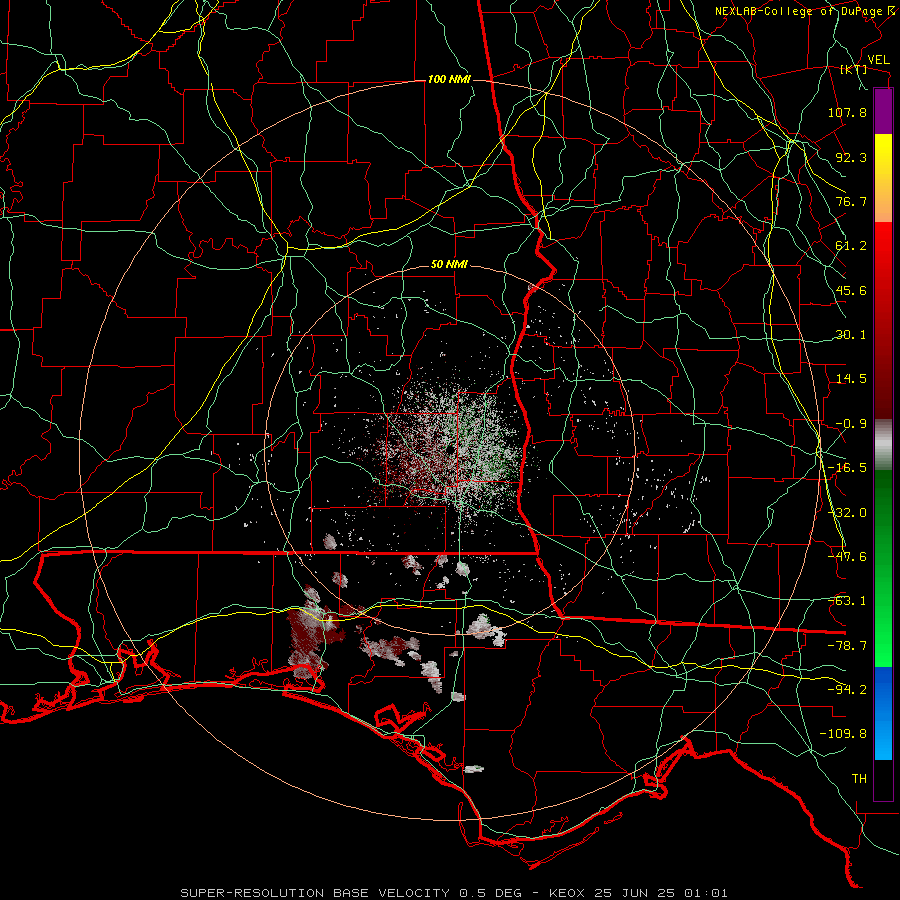Screen dimensions: 900x900
Task: Click the purple segment of the velocity color bar
Action: (883, 111)
